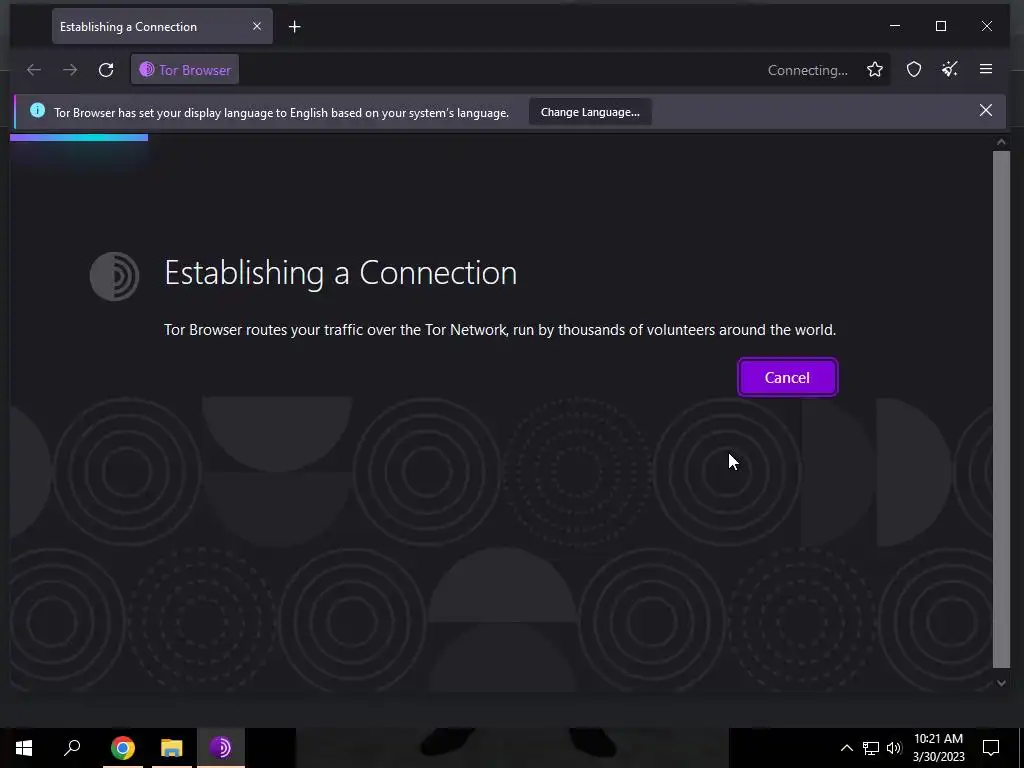Click the info icon in notification bar
This screenshot has width=1024, height=768.
point(37,110)
